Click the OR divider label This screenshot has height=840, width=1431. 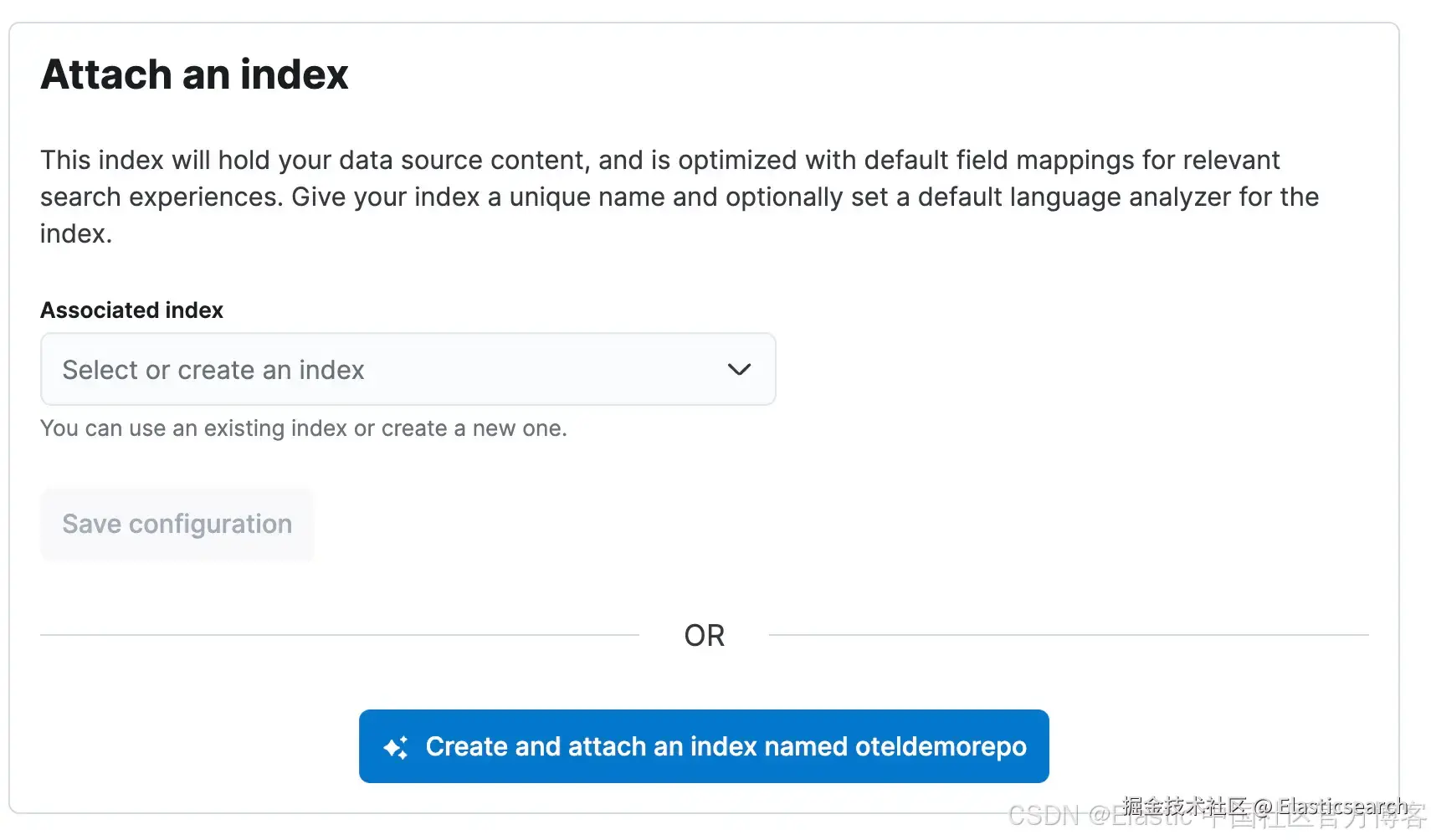point(705,636)
